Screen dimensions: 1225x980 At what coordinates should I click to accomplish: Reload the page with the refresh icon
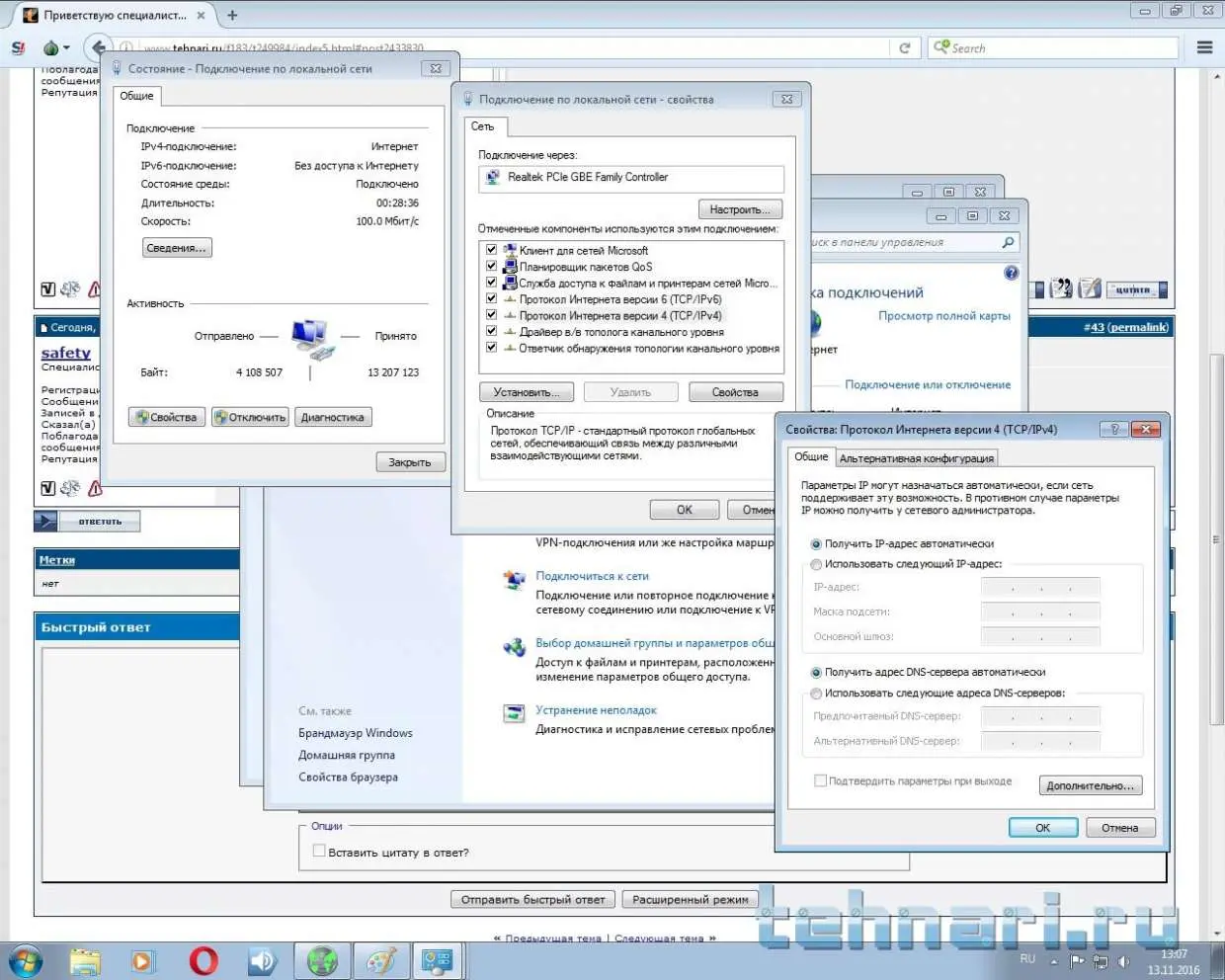tap(904, 47)
